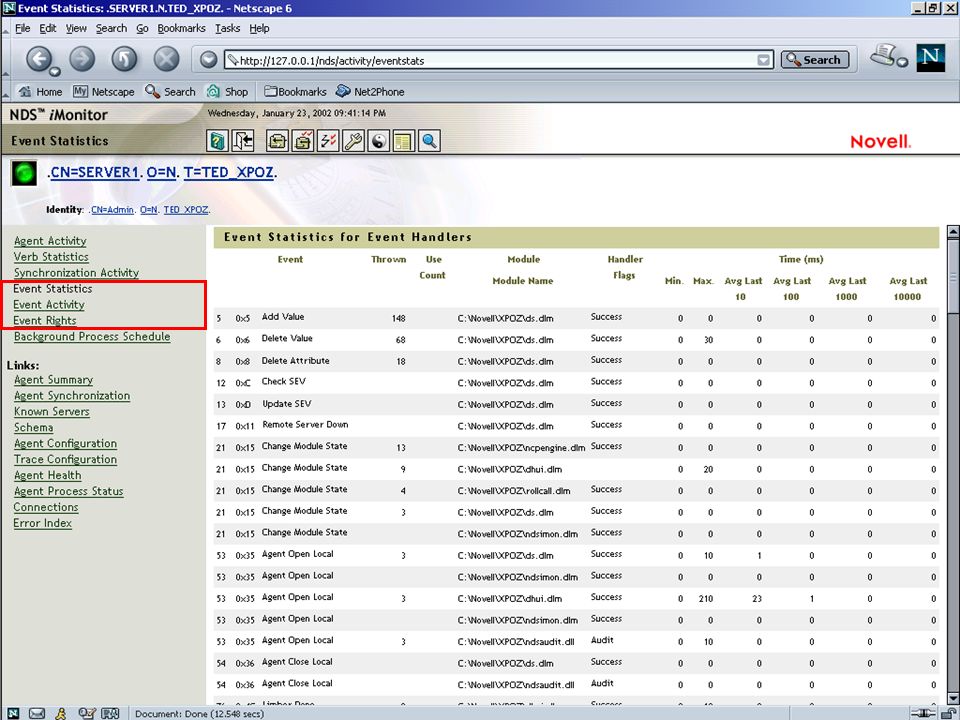Open the Agent Summary link
The image size is (960, 720).
(53, 380)
